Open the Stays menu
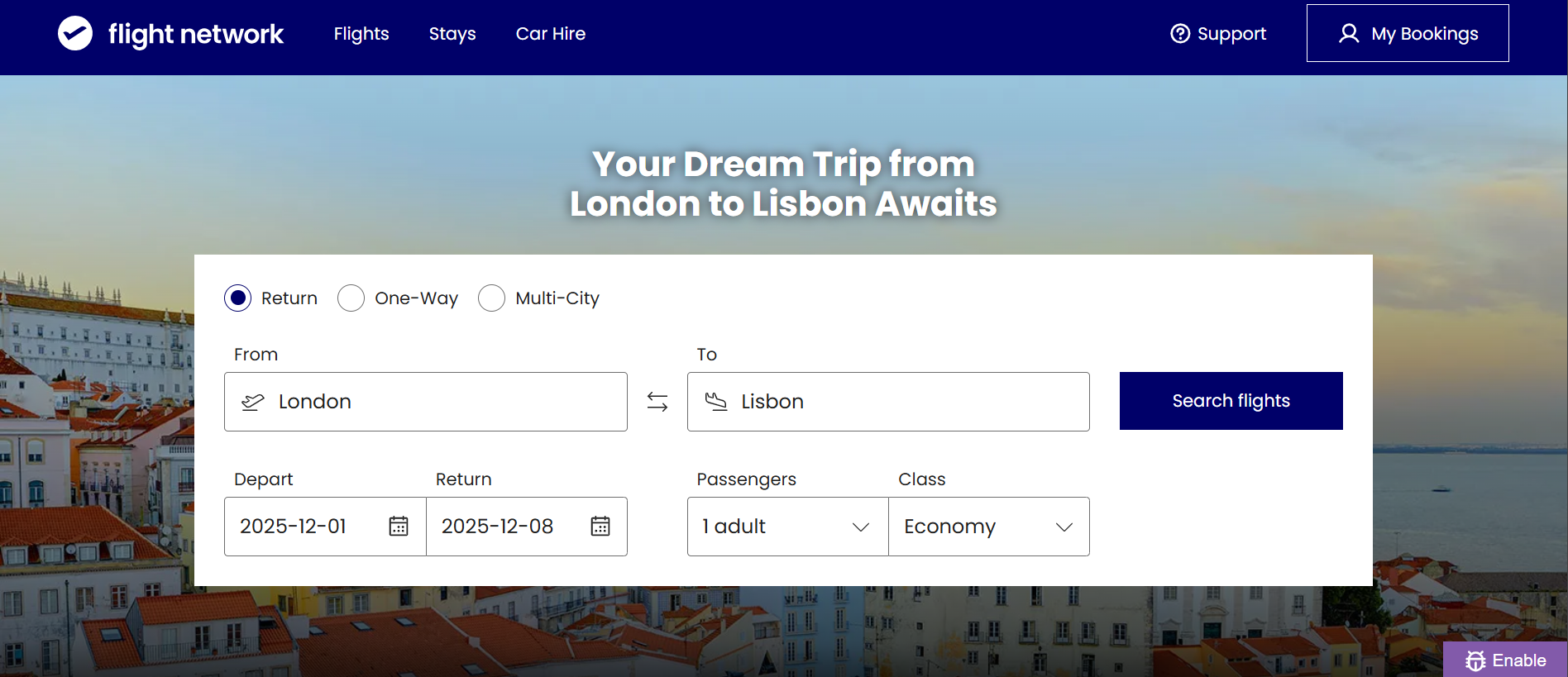Image resolution: width=1568 pixels, height=677 pixels. tap(452, 34)
